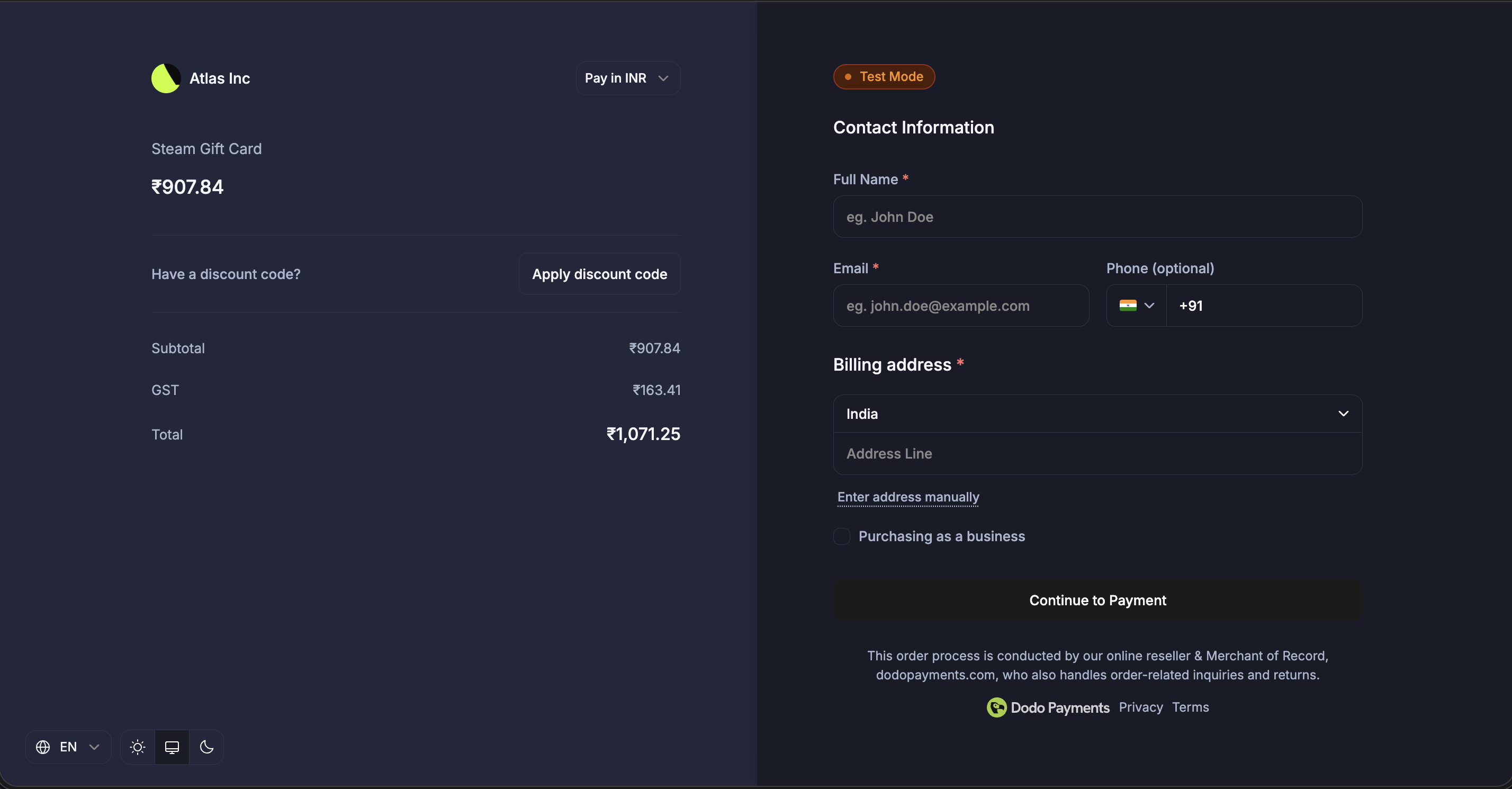The image size is (1512, 789).
Task: Open the EN language selector
Action: click(x=67, y=747)
